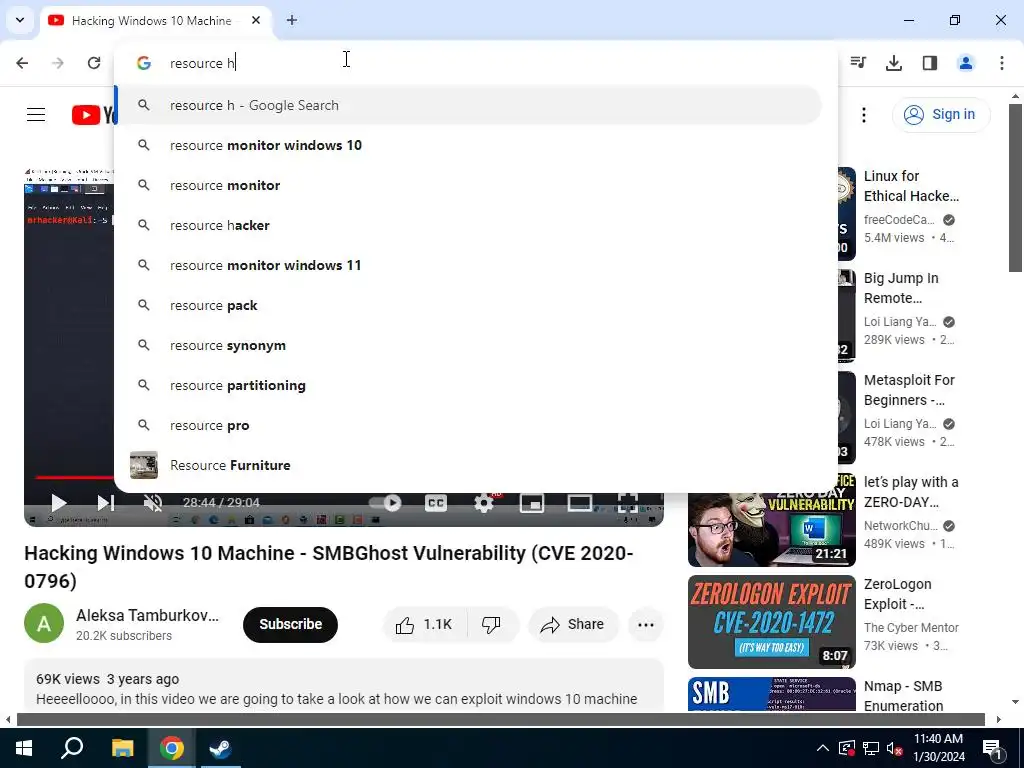Subscribe to Aleksa Tamburkovski channel

291,625
